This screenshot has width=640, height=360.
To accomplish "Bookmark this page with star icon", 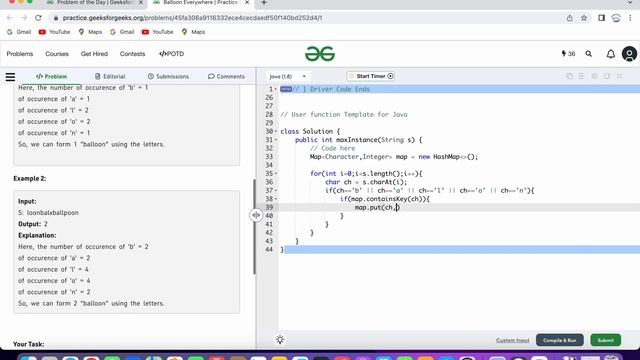I will 584,18.
